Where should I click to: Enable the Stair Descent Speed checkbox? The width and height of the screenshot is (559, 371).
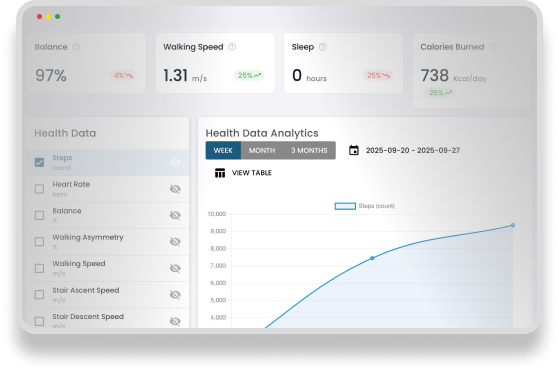40,321
